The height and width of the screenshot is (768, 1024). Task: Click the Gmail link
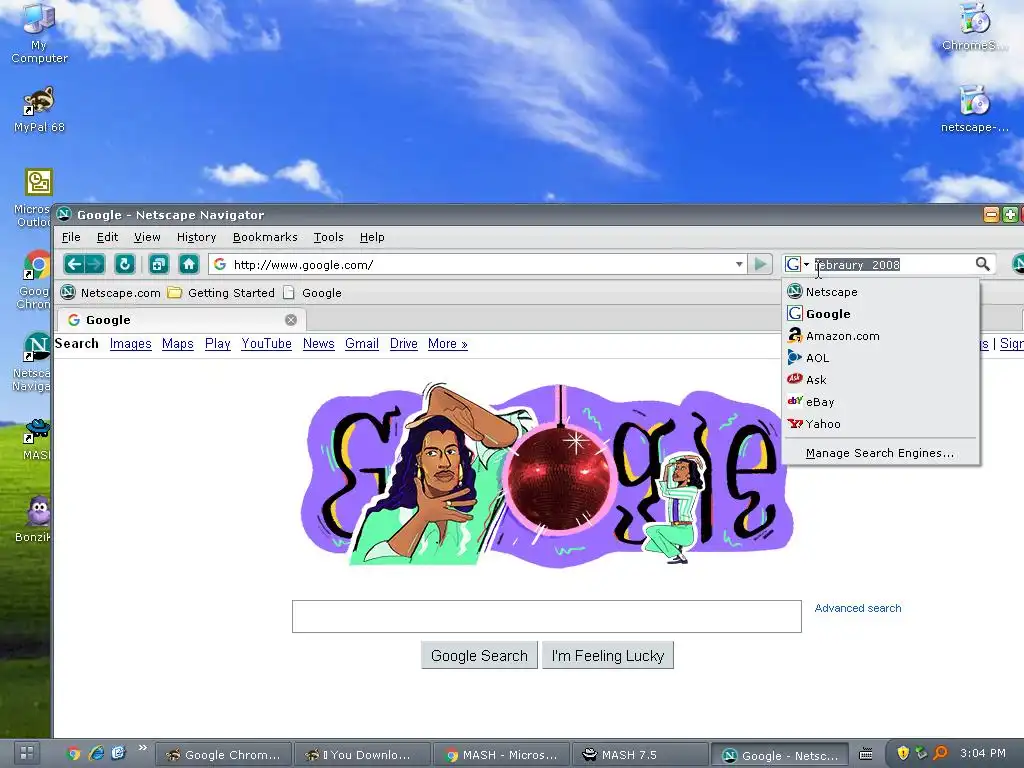[362, 344]
